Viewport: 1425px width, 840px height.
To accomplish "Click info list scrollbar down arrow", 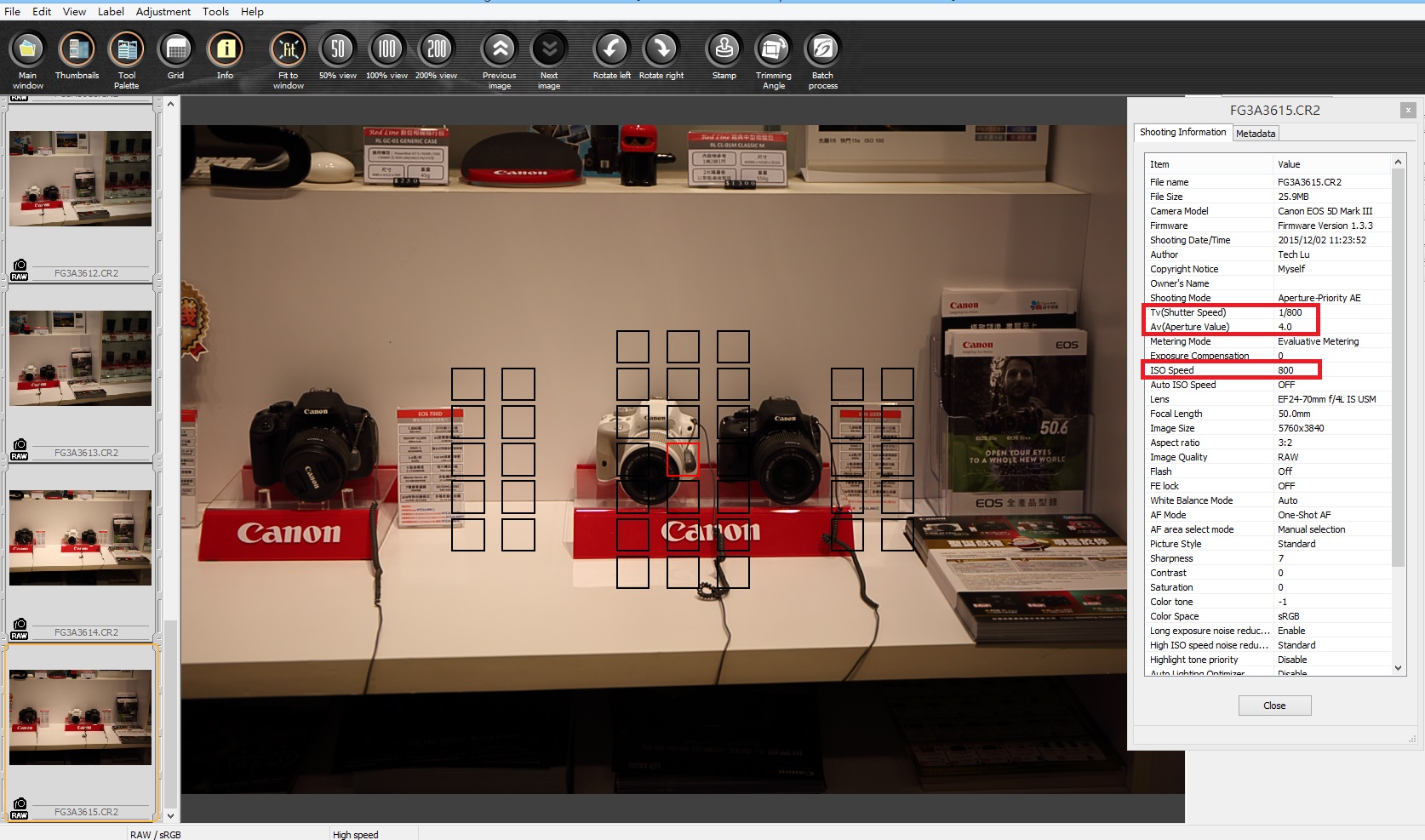I will (x=1398, y=668).
